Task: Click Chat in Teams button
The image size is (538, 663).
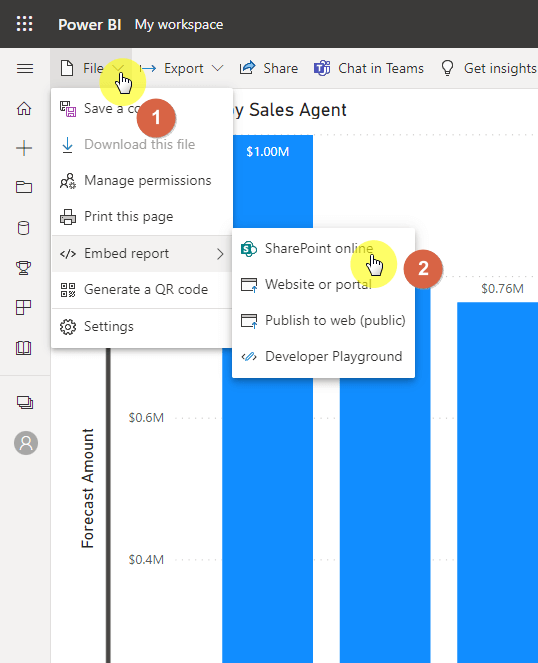Action: pyautogui.click(x=369, y=68)
